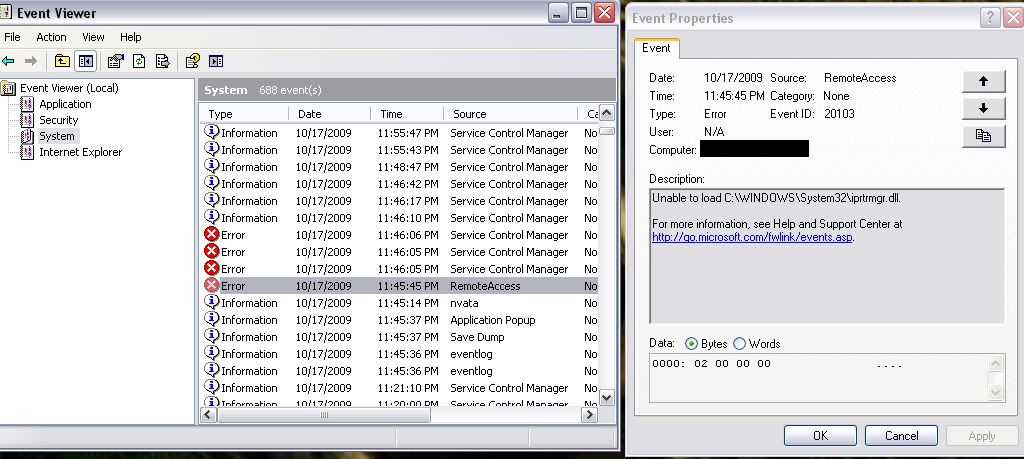Open the Action menu

pos(51,37)
